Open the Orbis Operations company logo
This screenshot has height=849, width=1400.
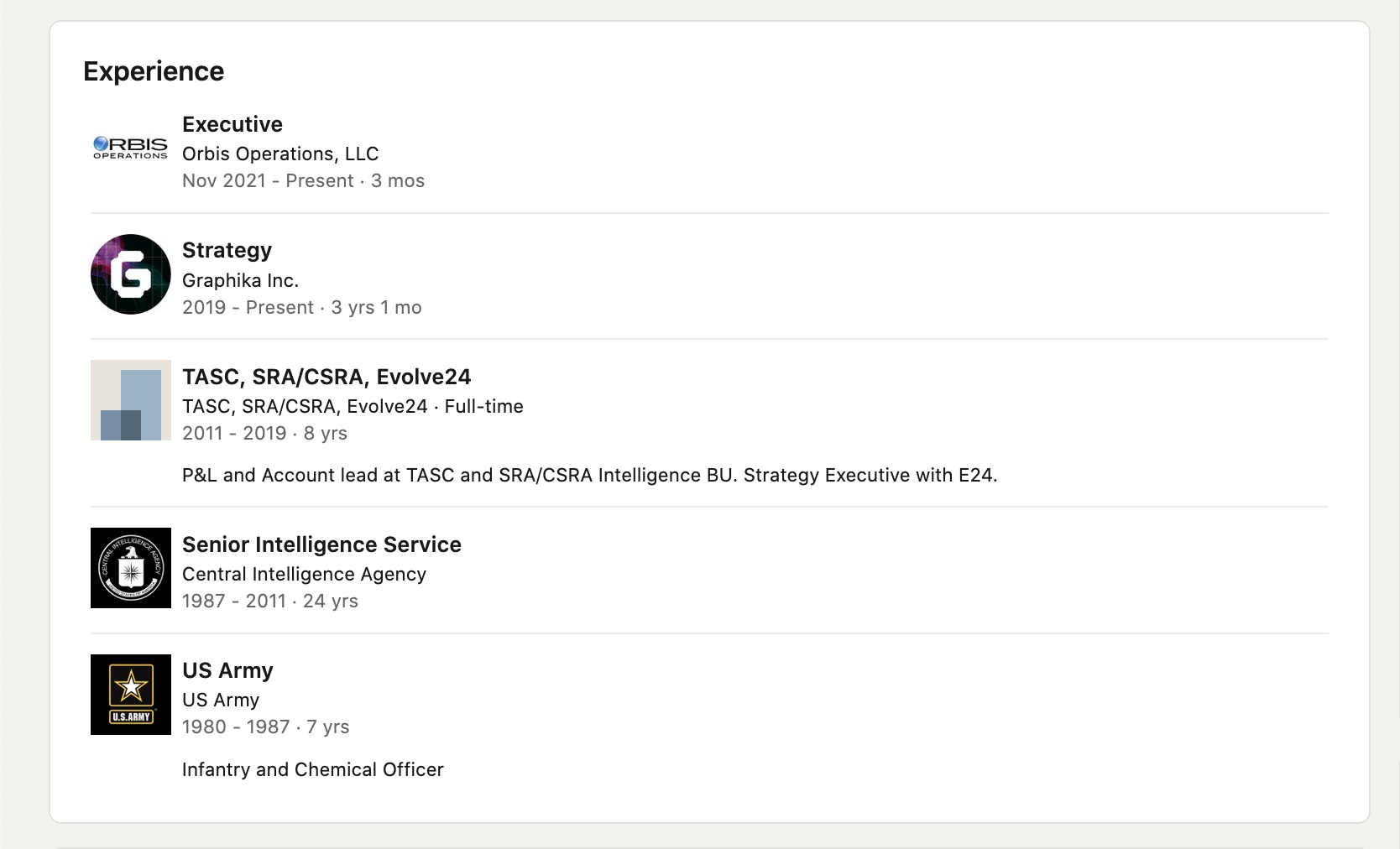pos(130,148)
